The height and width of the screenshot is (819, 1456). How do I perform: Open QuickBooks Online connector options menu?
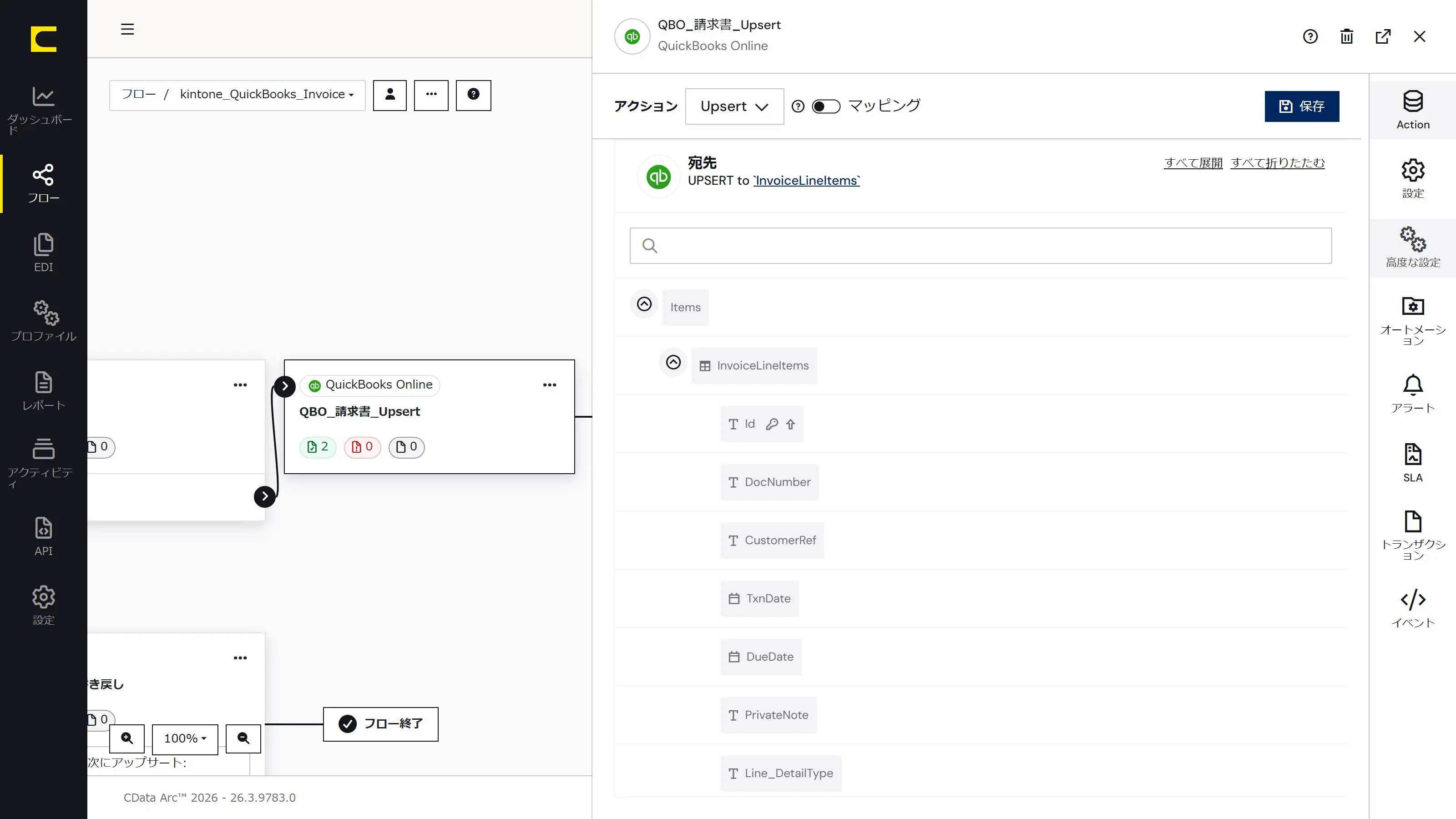[549, 385]
